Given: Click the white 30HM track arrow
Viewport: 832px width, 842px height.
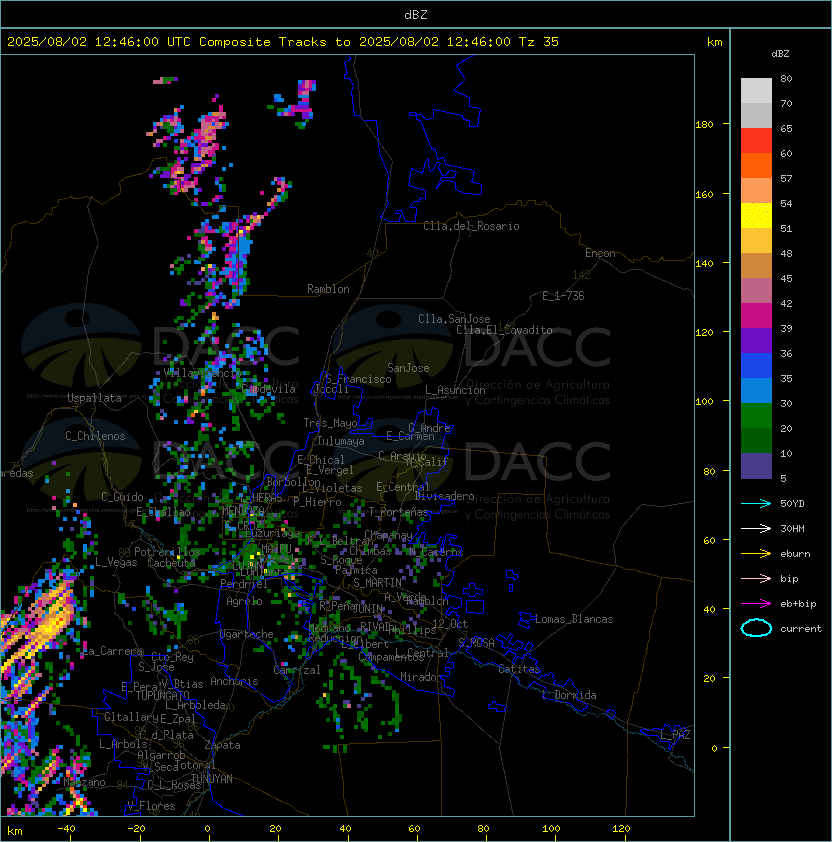Looking at the screenshot, I should 756,528.
